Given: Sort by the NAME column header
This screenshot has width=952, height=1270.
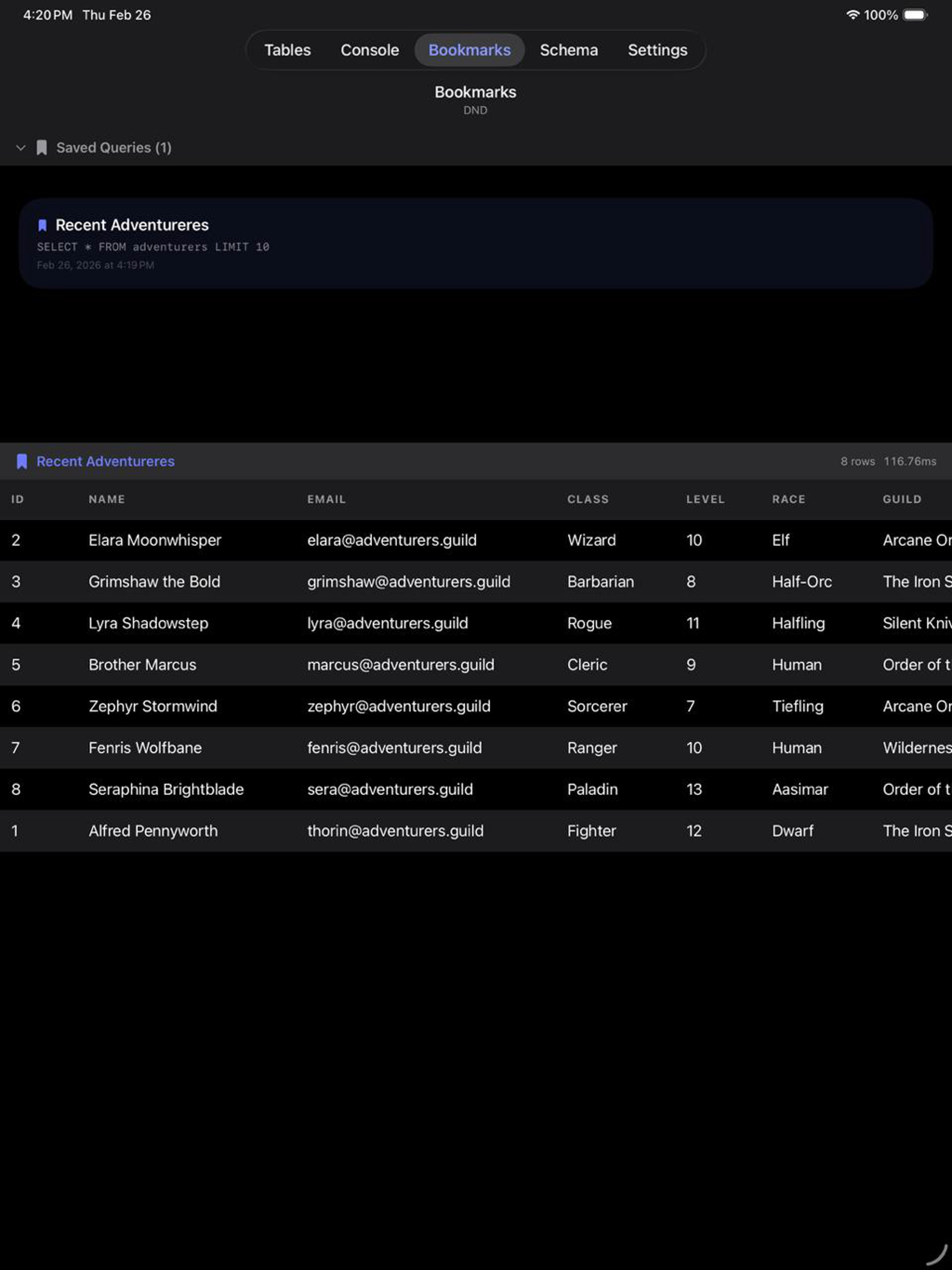Looking at the screenshot, I should click(107, 499).
